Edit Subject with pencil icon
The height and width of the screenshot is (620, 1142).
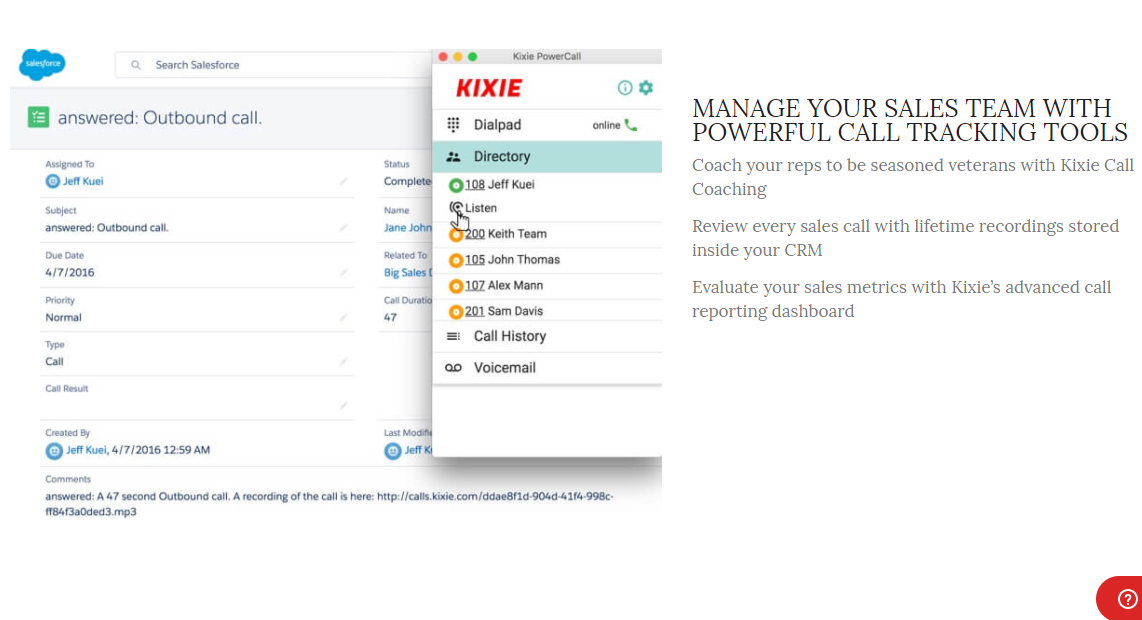343,227
